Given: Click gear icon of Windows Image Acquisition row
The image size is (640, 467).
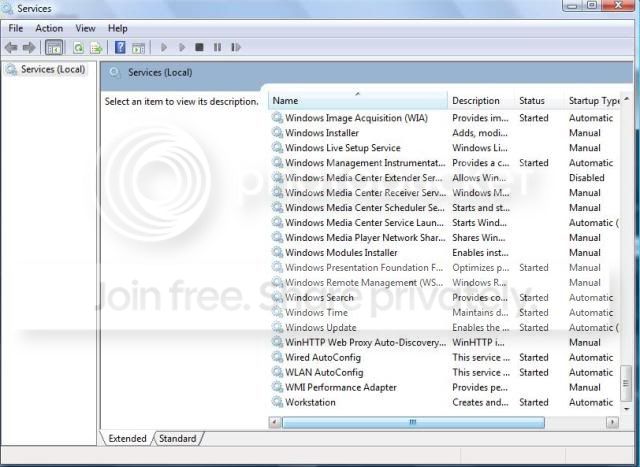Looking at the screenshot, I should pyautogui.click(x=277, y=118).
